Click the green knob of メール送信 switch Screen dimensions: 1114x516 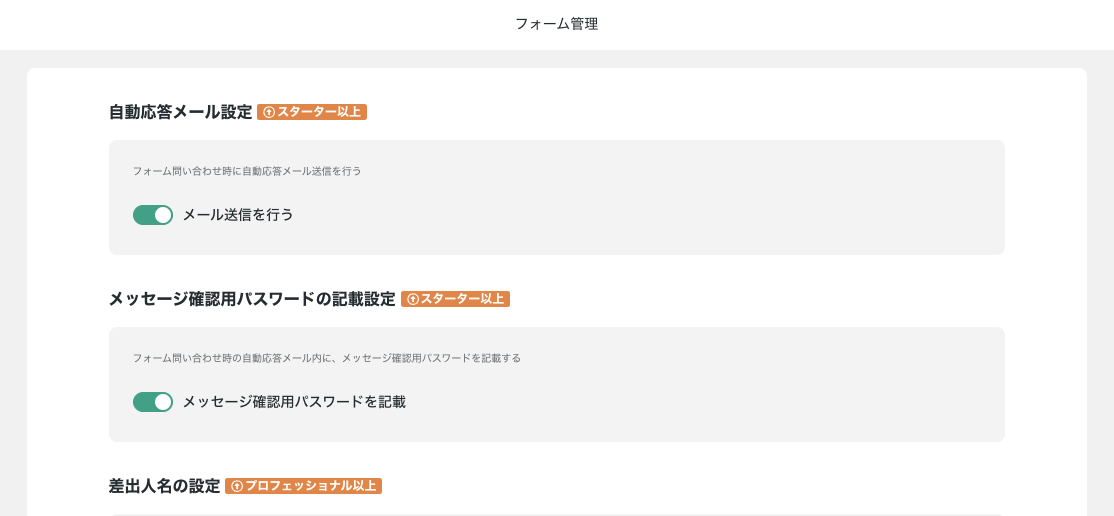(163, 215)
